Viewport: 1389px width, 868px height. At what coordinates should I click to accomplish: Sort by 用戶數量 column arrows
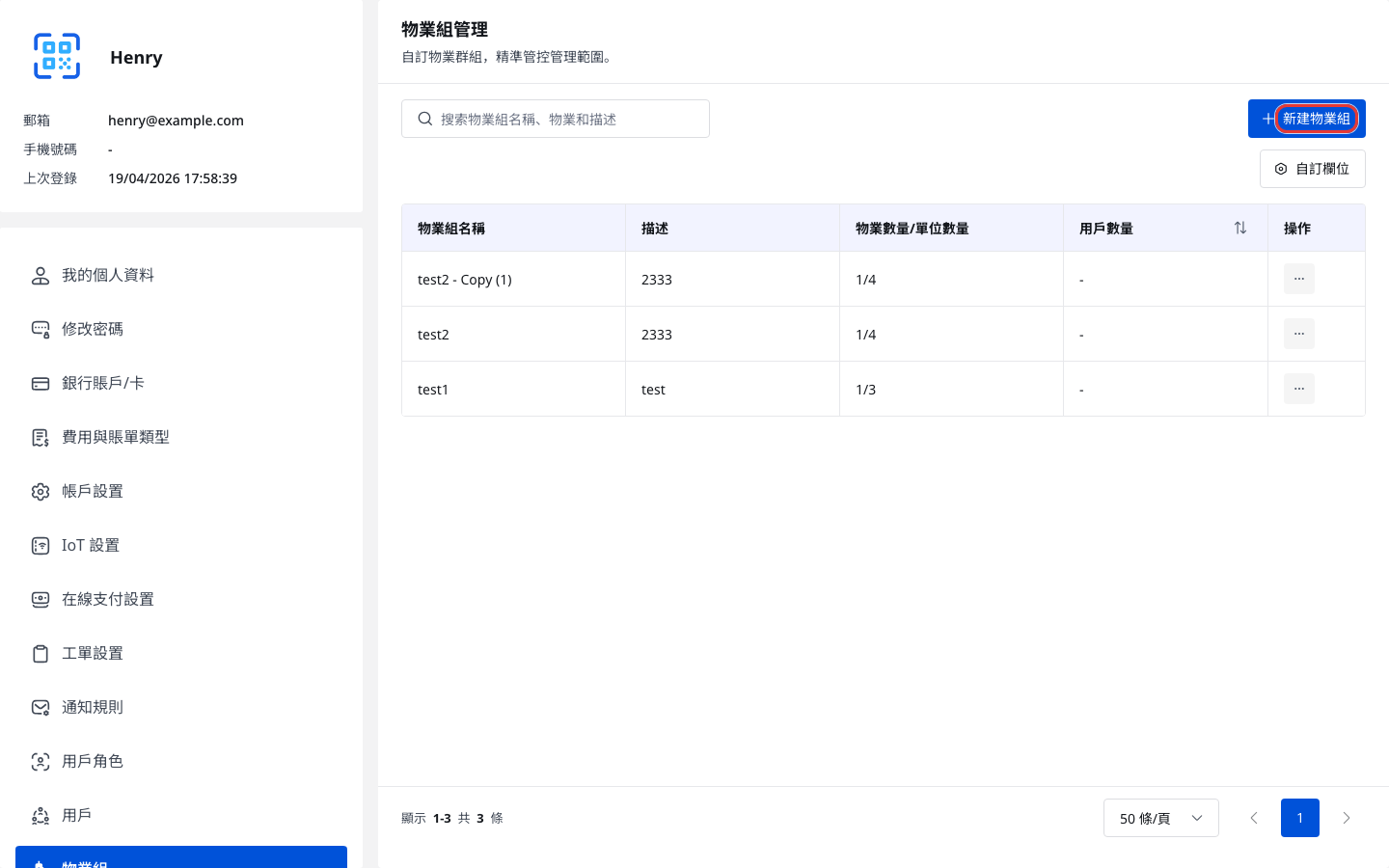pos(1240,228)
